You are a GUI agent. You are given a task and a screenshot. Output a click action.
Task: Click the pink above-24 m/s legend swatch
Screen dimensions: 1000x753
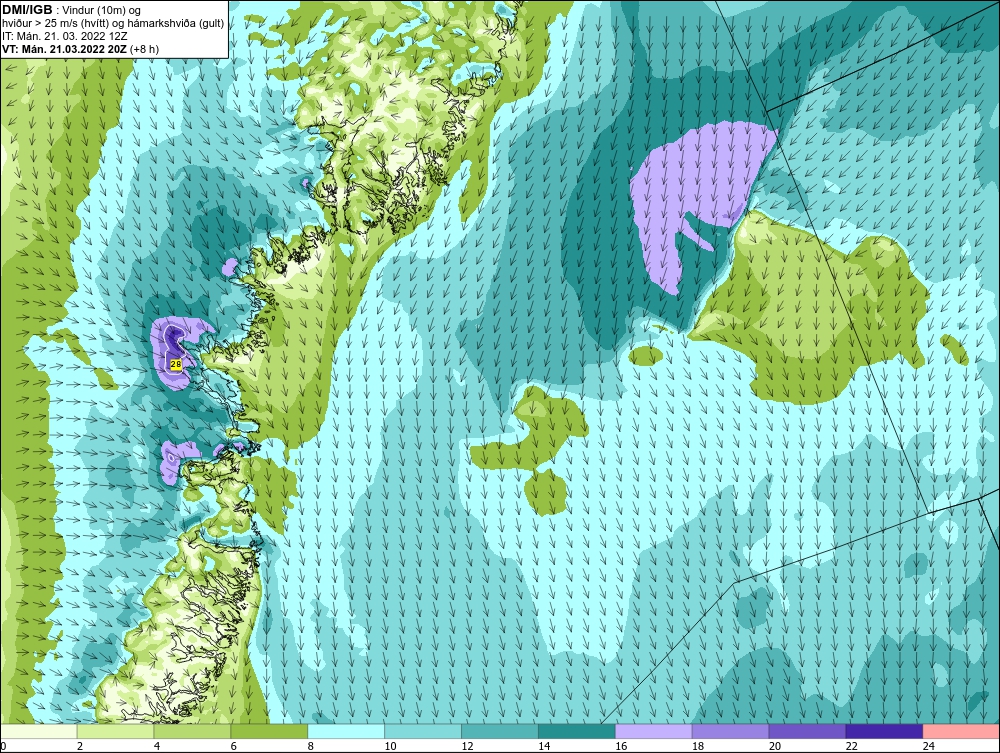pos(961,731)
